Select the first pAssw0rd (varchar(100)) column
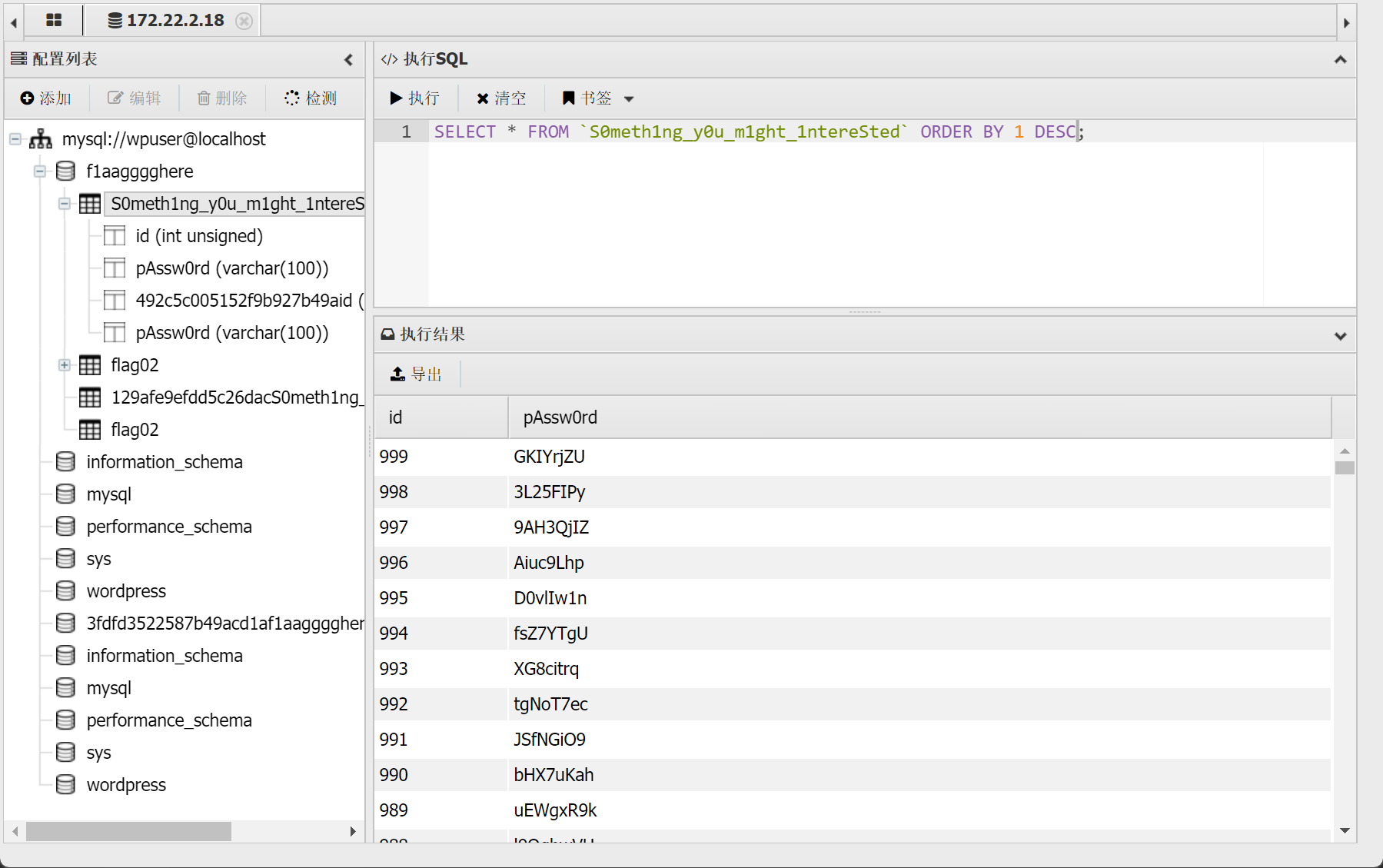 (232, 268)
